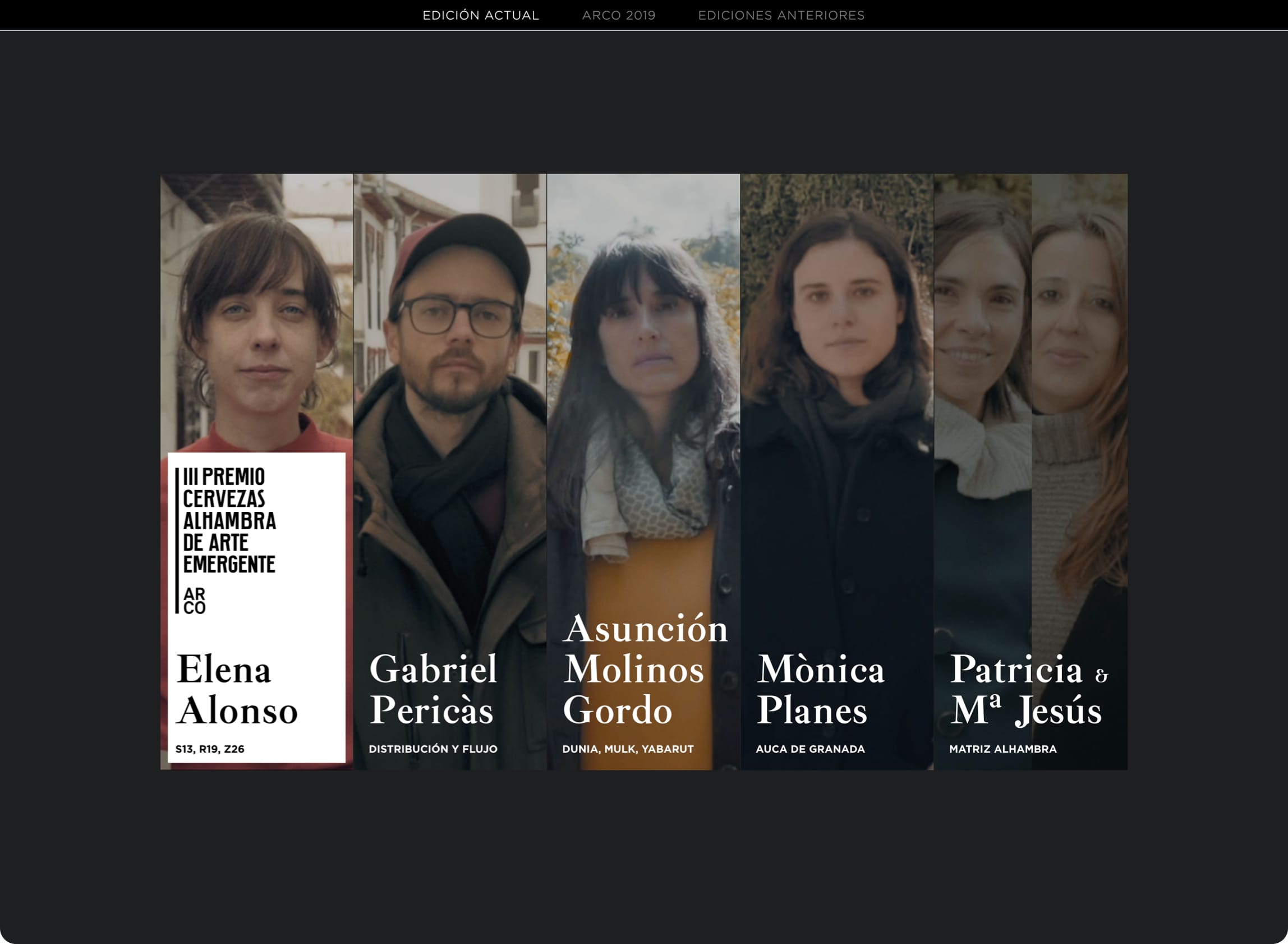Click the Matriz Alhambra work title
Screen dimensions: 1288x944
pos(1003,749)
